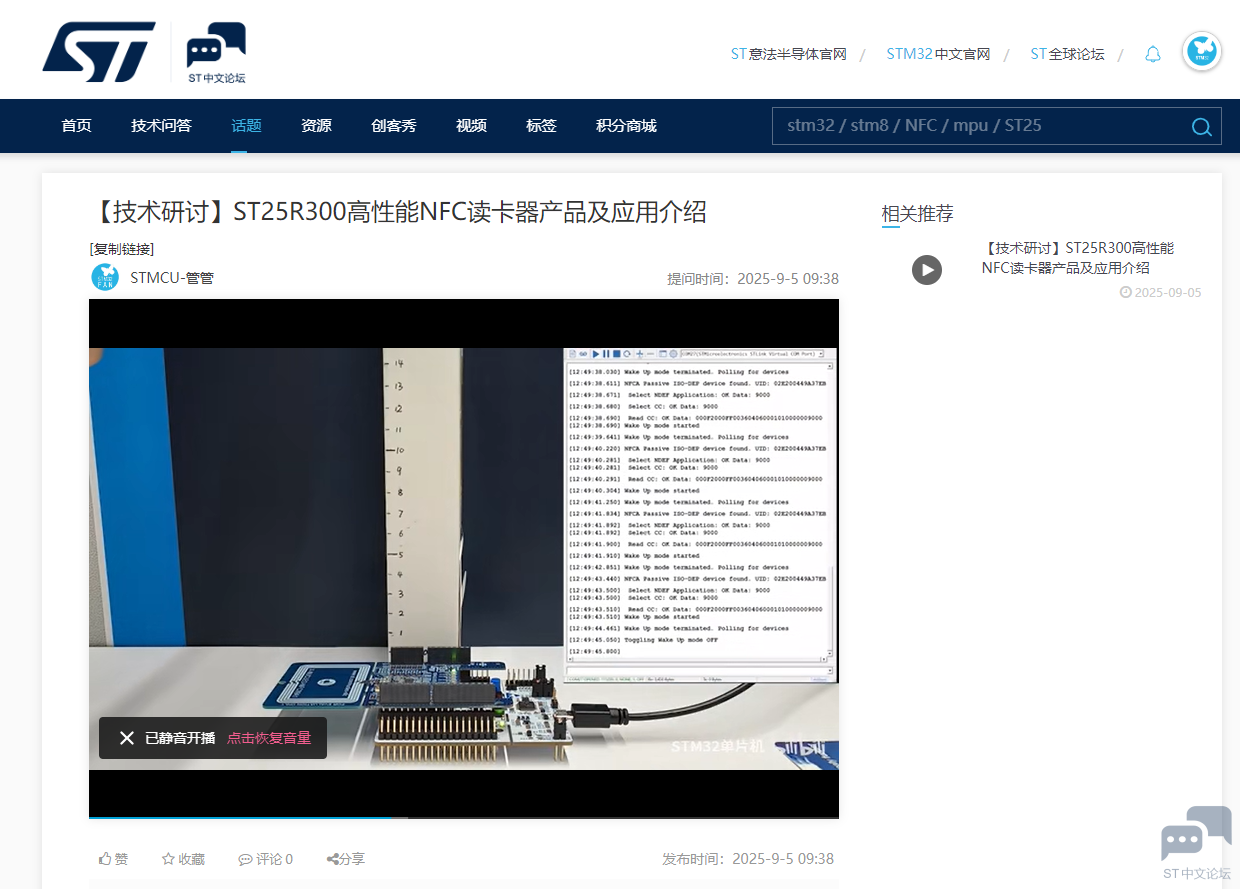Open the 资源 nav item
This screenshot has height=889, width=1240.
316,126
